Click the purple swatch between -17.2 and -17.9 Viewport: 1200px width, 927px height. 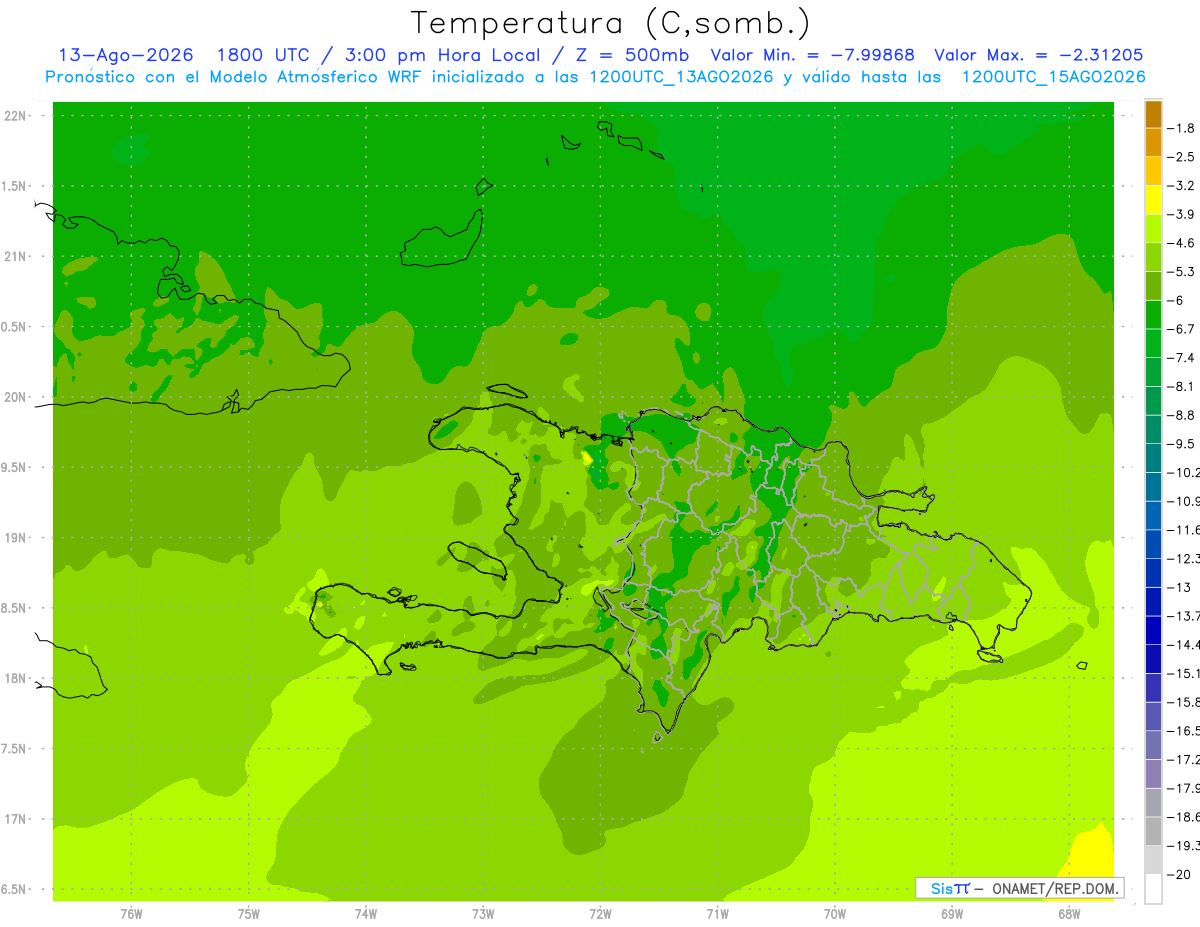[x=1153, y=774]
